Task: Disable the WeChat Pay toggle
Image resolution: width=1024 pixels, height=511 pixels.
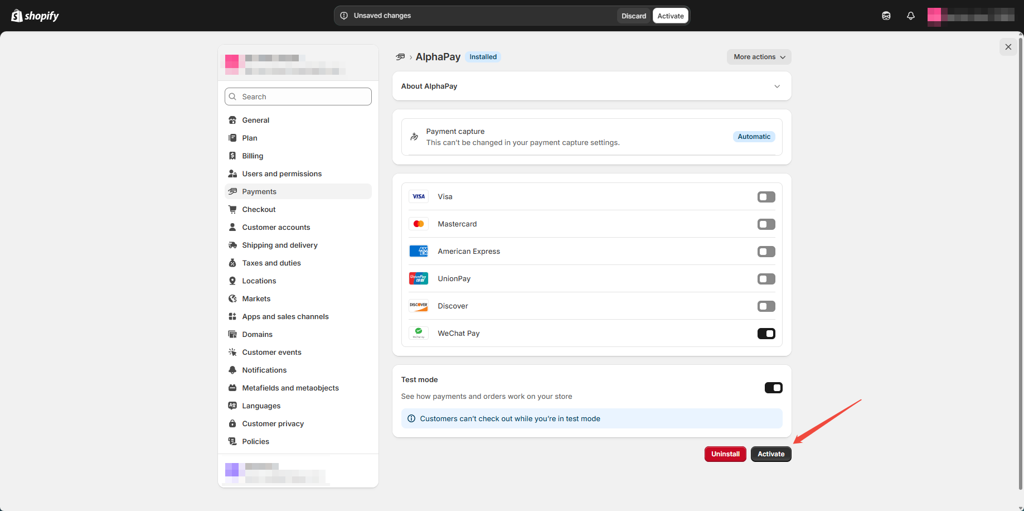Action: click(766, 334)
